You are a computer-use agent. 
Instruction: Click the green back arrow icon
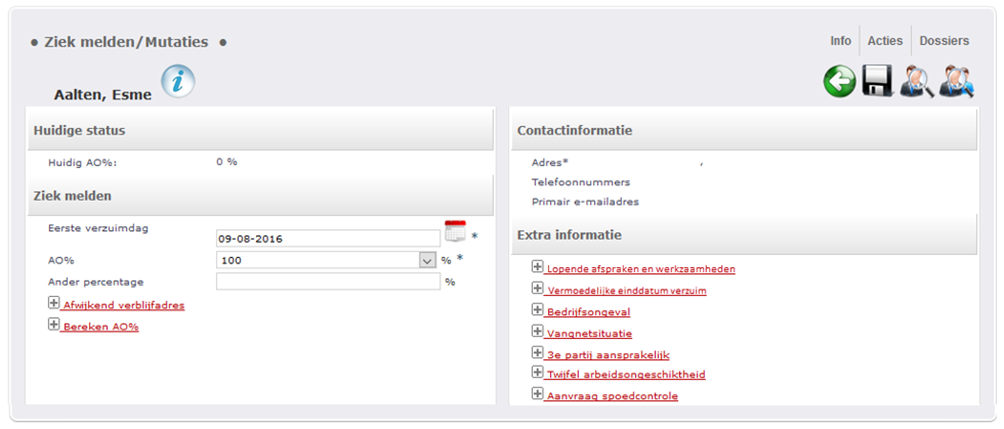pyautogui.click(x=839, y=82)
